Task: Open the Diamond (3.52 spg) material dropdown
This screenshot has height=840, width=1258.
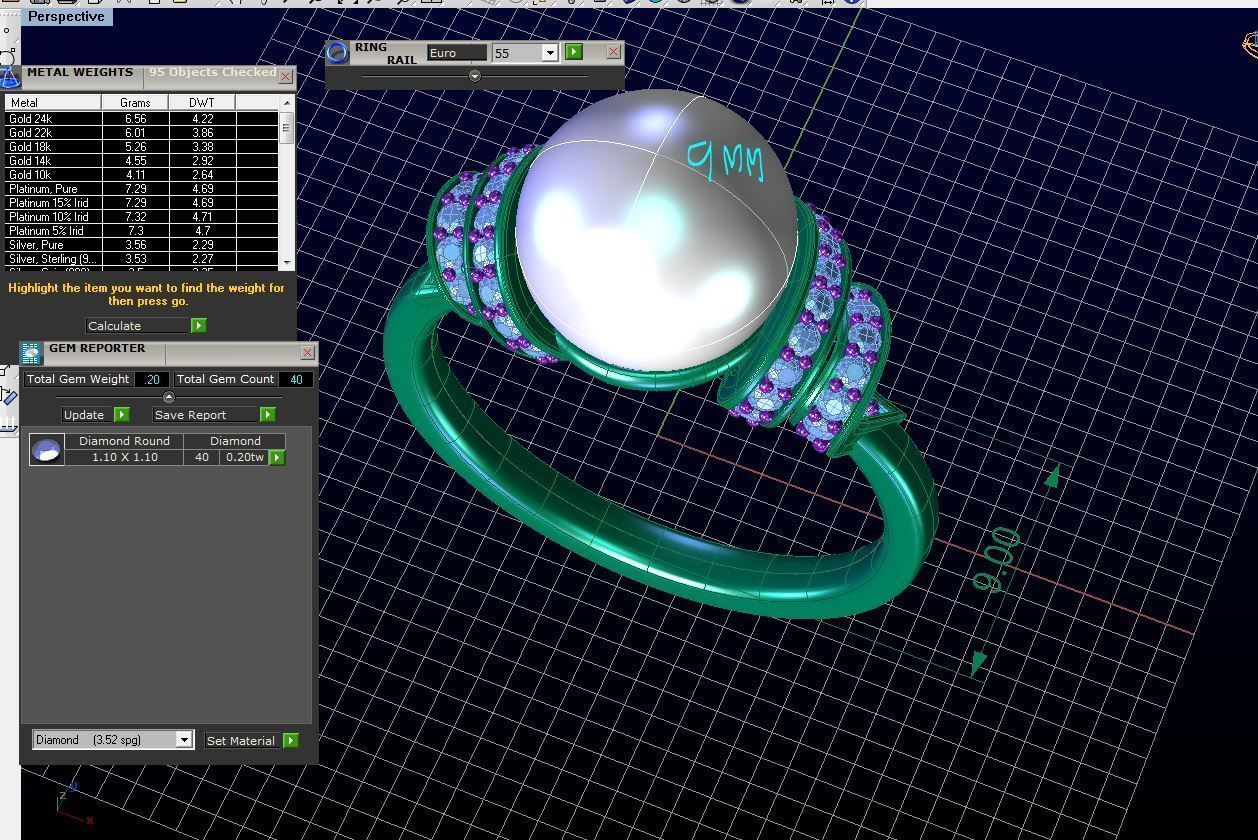Action: 184,740
